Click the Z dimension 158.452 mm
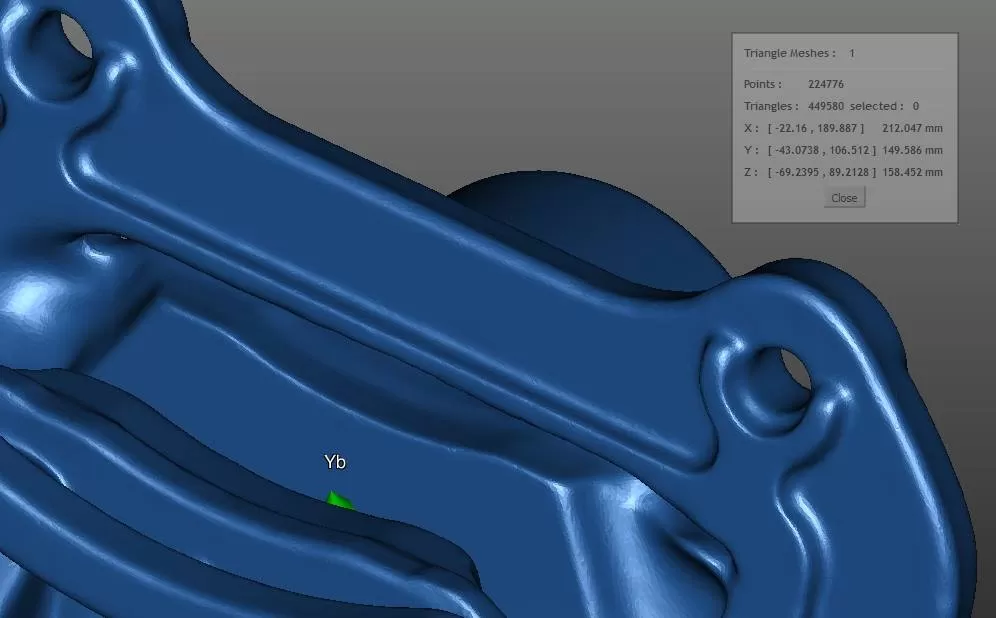The height and width of the screenshot is (618, 996). 913,172
